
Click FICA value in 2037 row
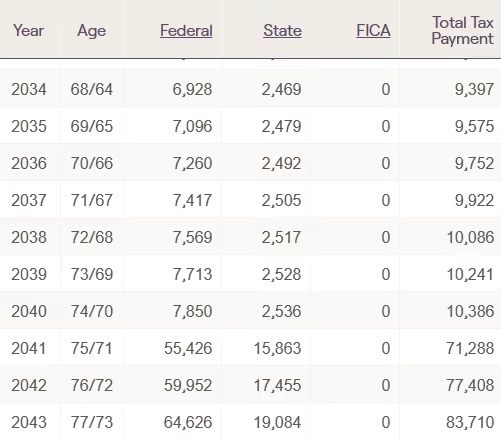pyautogui.click(x=386, y=200)
